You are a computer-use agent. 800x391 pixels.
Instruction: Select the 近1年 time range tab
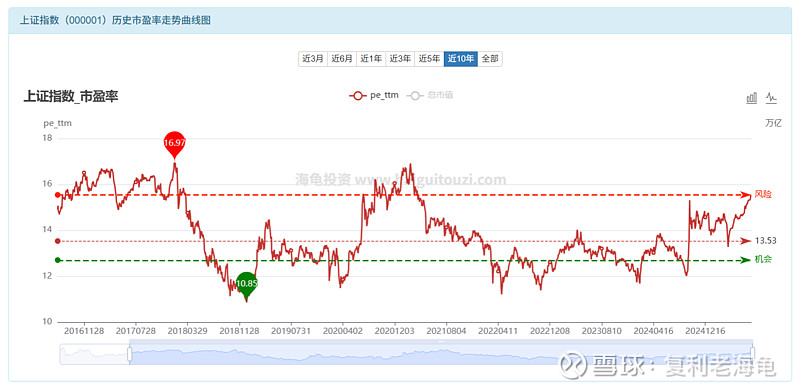pyautogui.click(x=371, y=59)
